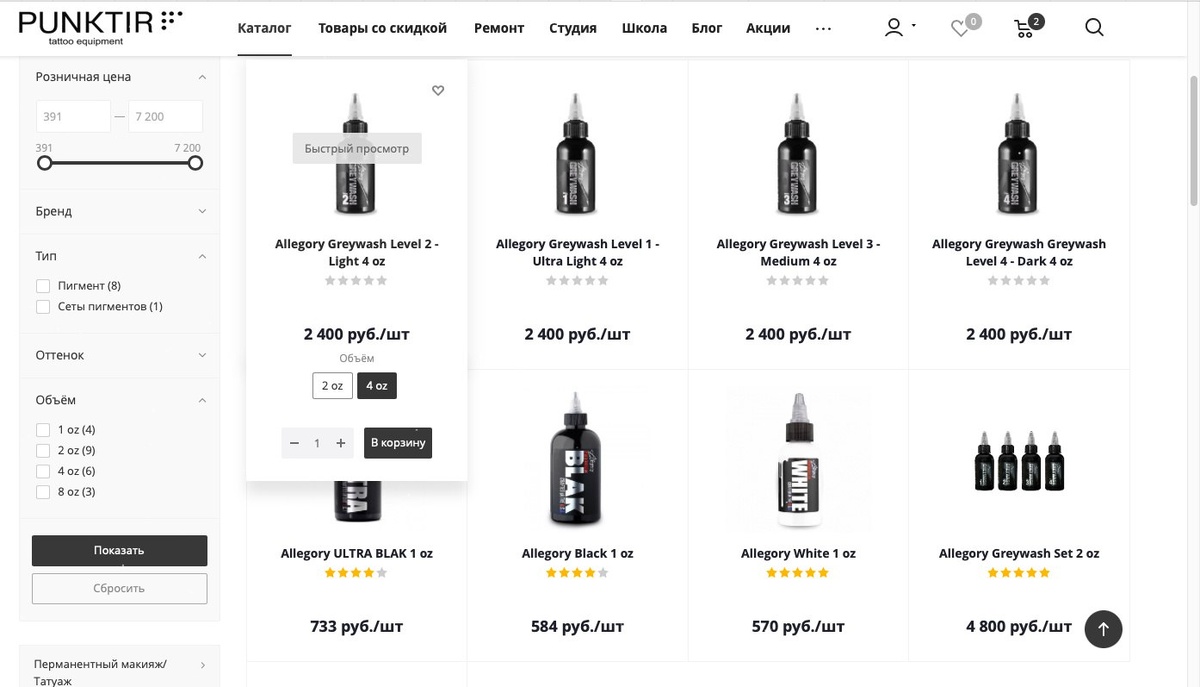Open the favorites heart icon in header
The image size is (1200, 687).
tap(960, 29)
